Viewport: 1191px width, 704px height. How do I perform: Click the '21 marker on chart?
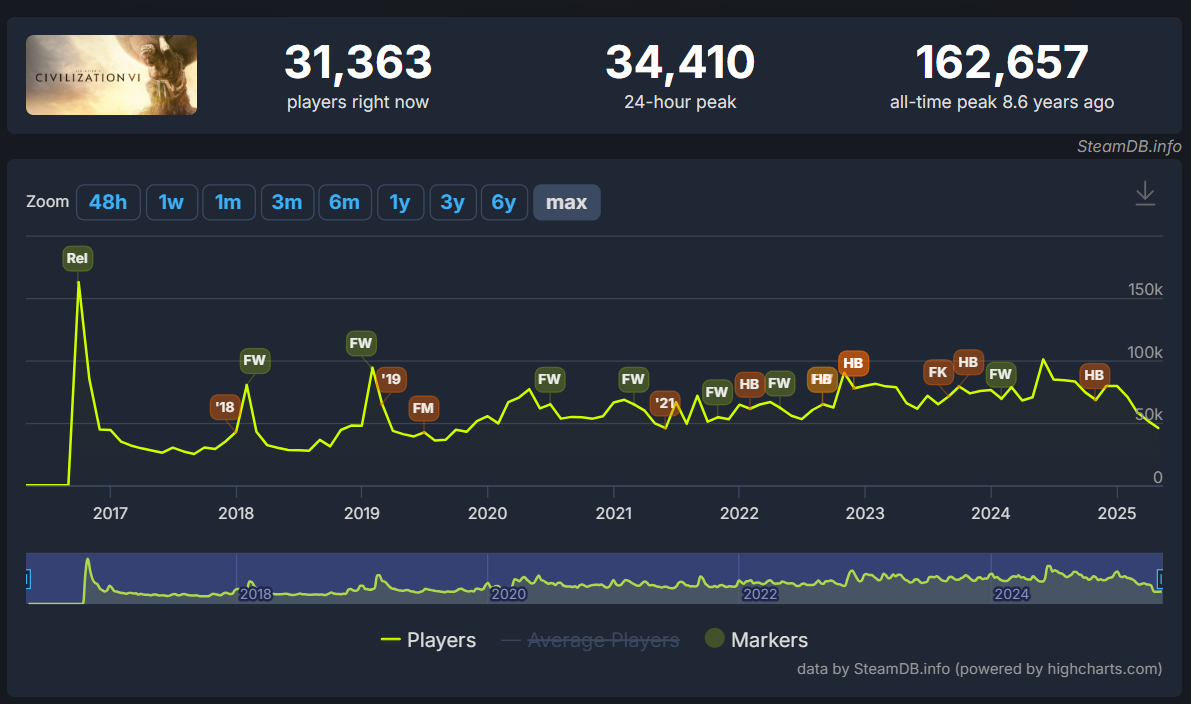pyautogui.click(x=665, y=403)
